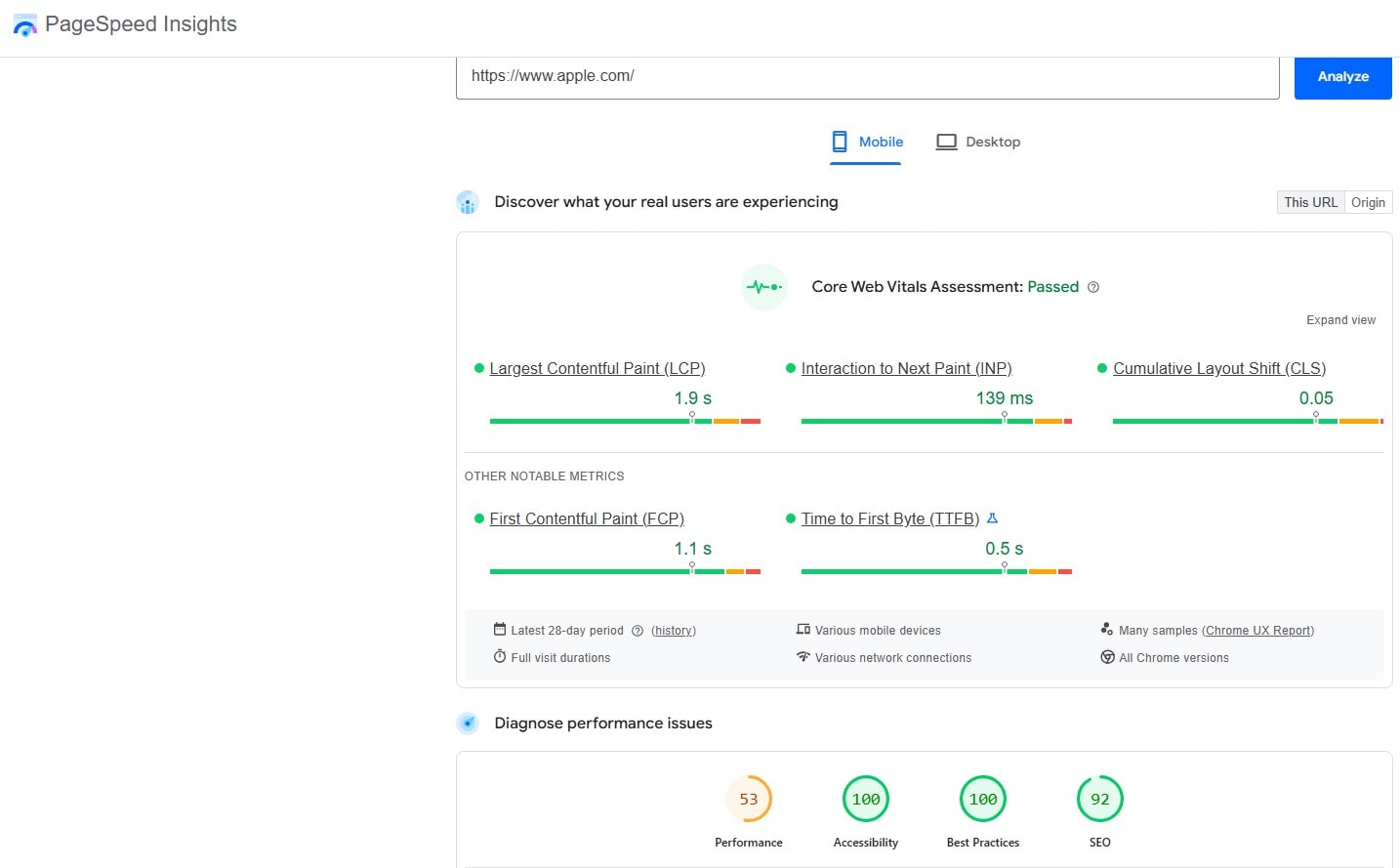Expand view of Core Web Vitals
Image resolution: width=1400 pixels, height=868 pixels.
click(x=1340, y=320)
